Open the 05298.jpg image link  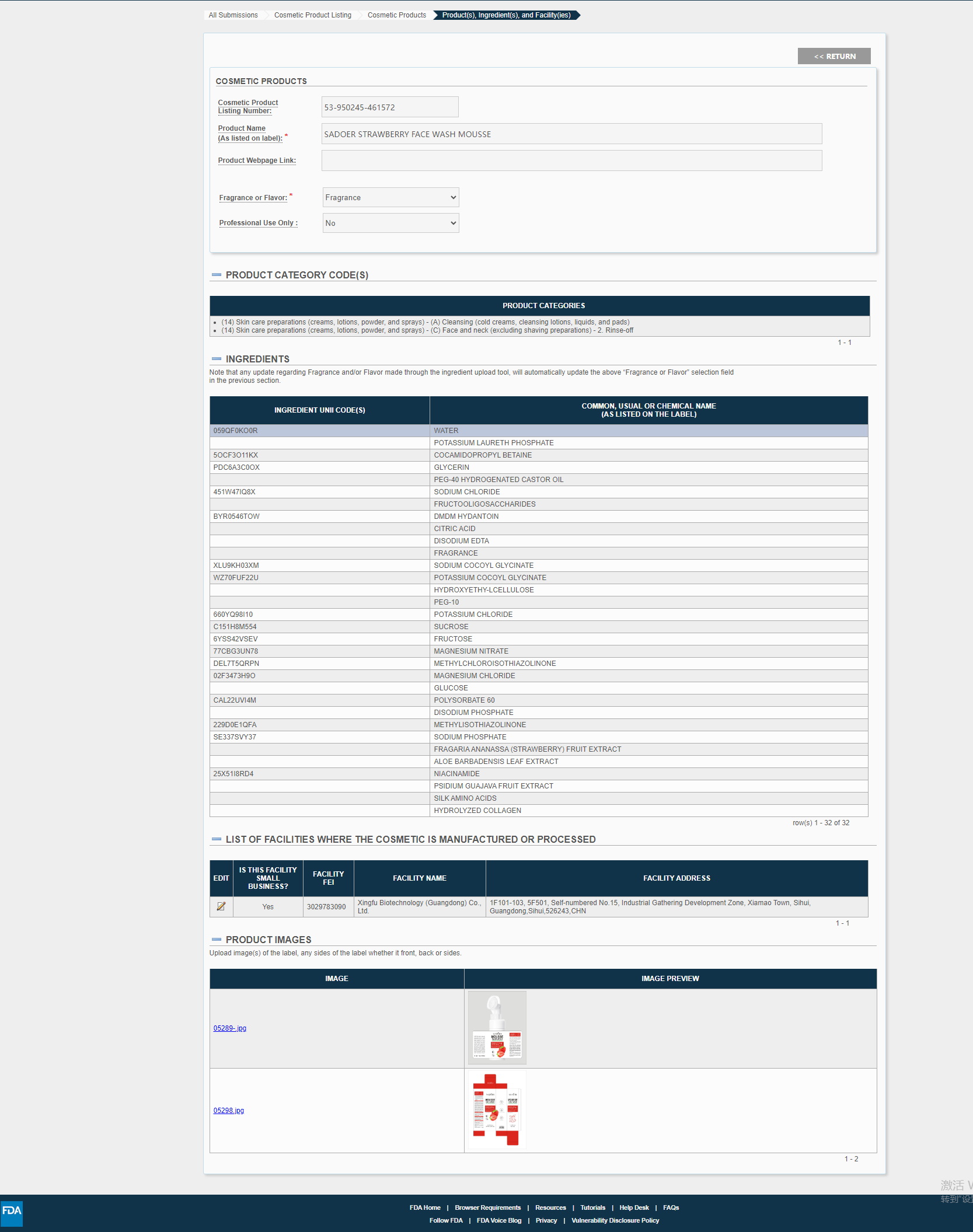tap(229, 1111)
